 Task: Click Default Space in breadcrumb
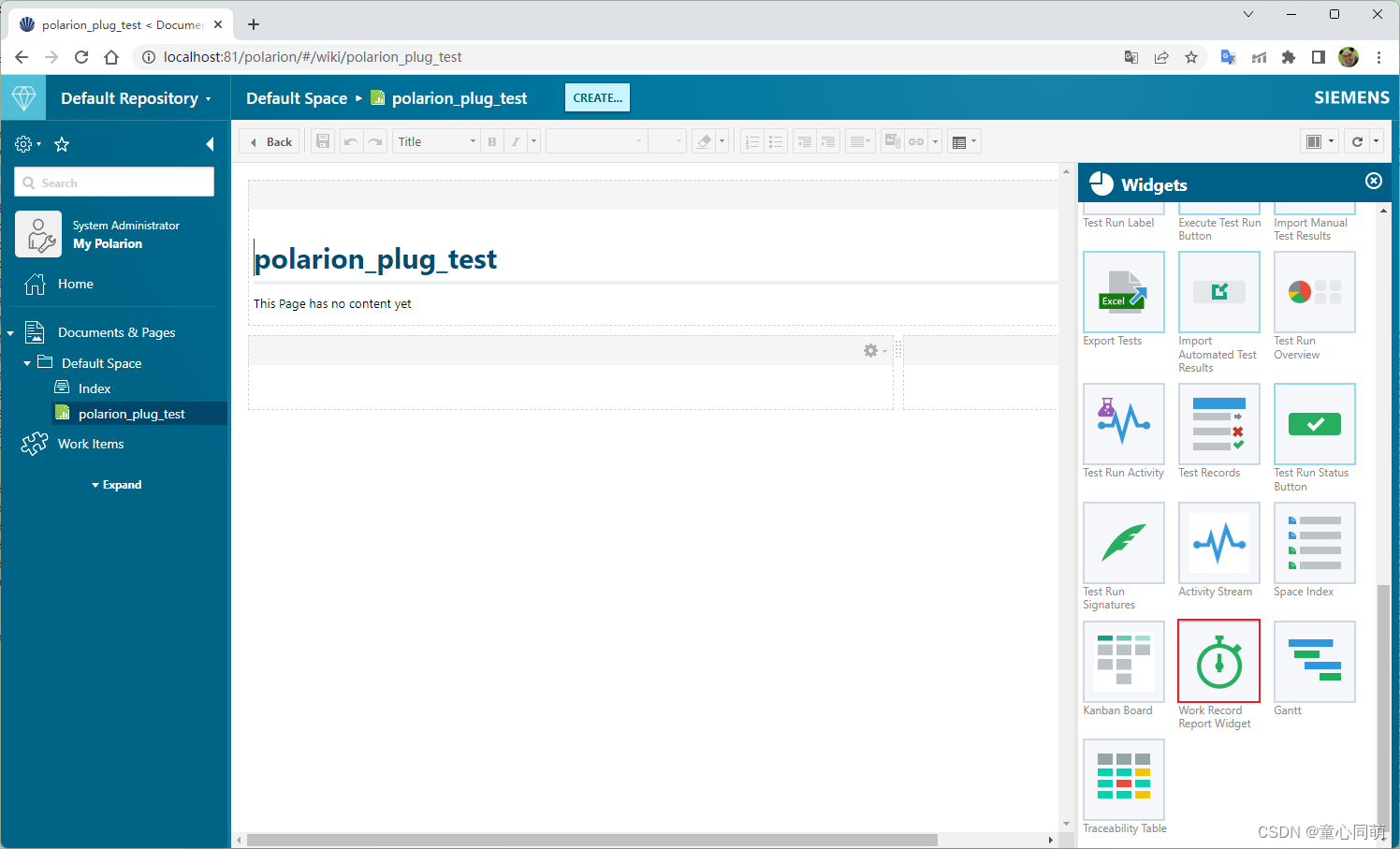(297, 98)
